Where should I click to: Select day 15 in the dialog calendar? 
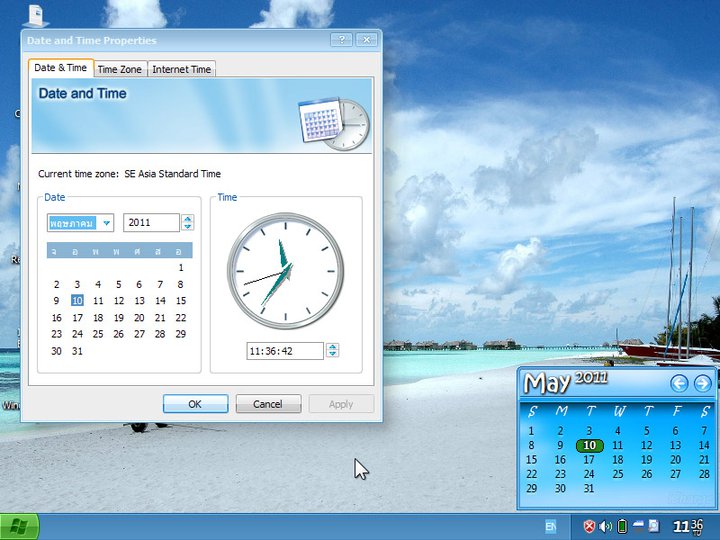click(x=181, y=301)
